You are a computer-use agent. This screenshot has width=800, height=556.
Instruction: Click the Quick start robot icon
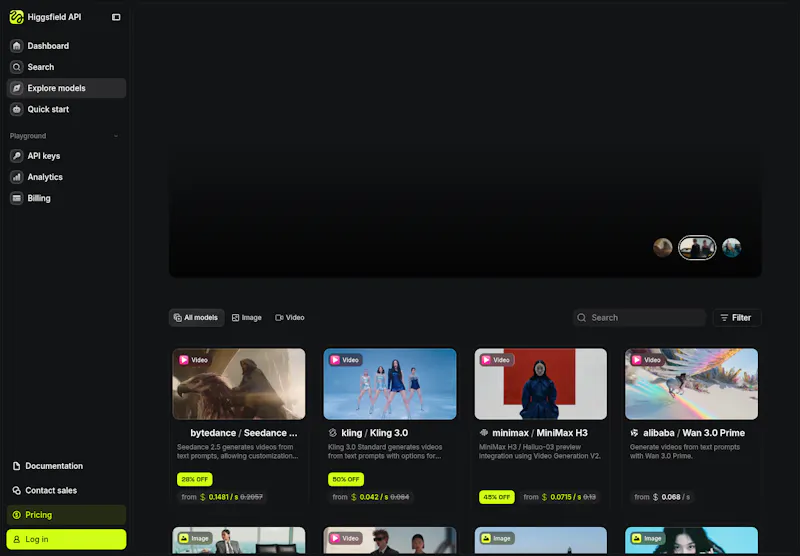[16, 109]
